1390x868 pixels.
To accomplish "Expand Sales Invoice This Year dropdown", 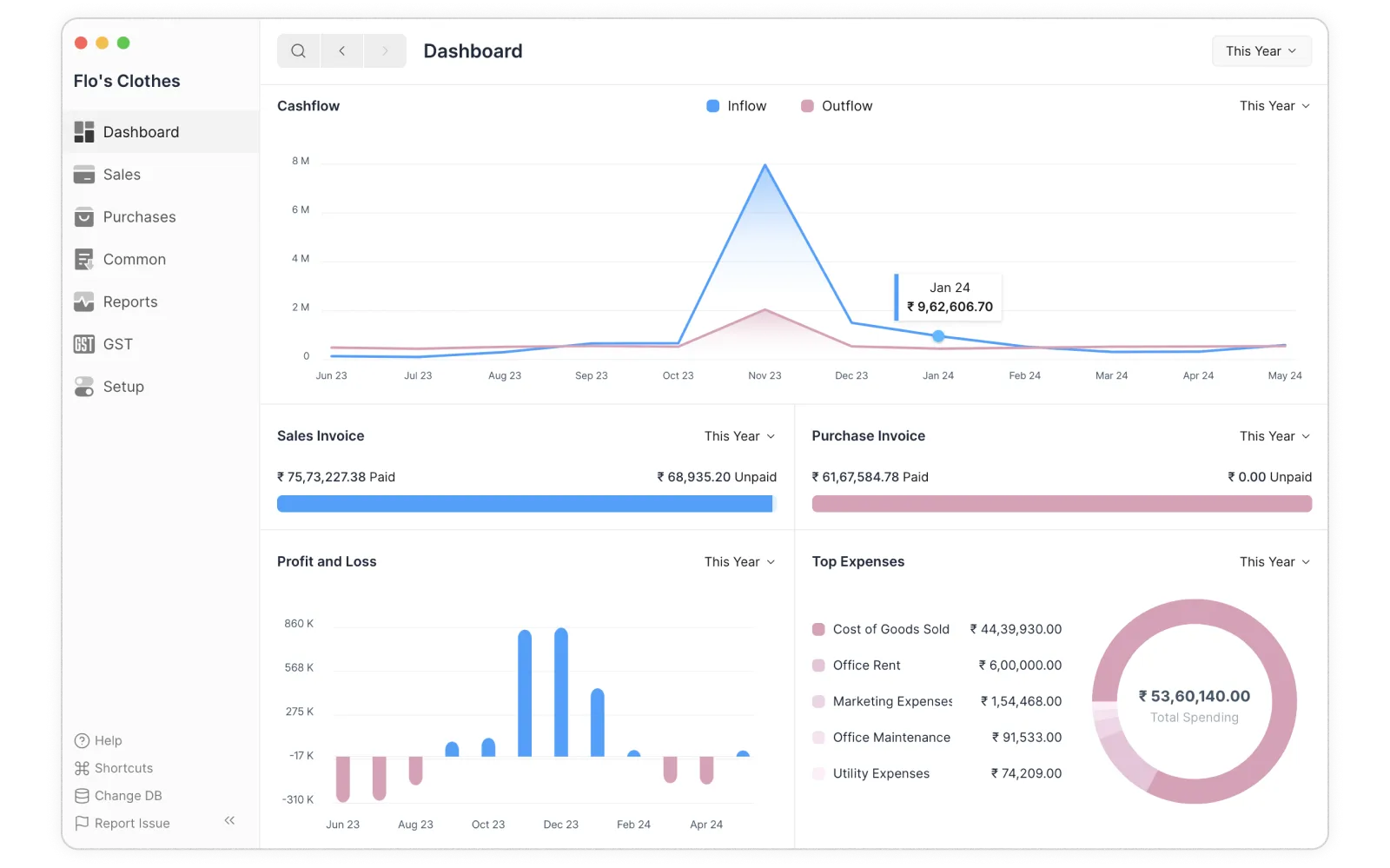I will 739,436.
